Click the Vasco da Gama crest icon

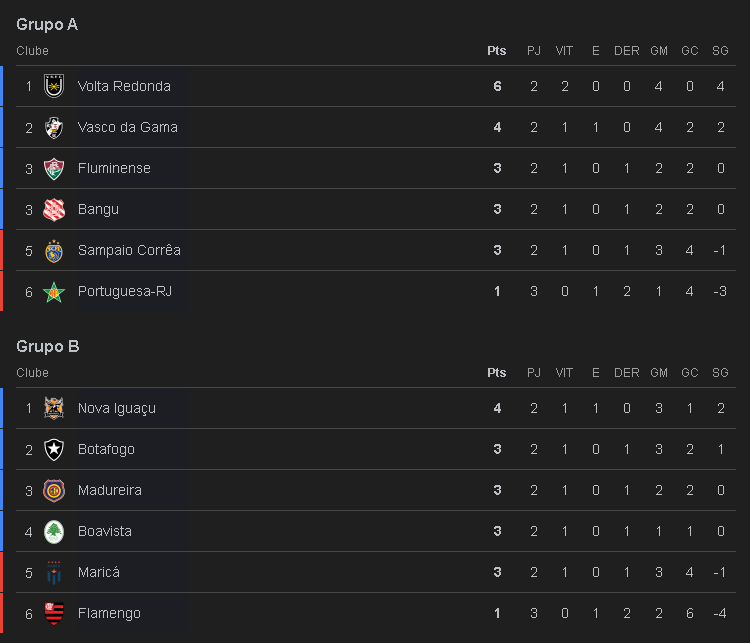click(x=54, y=127)
